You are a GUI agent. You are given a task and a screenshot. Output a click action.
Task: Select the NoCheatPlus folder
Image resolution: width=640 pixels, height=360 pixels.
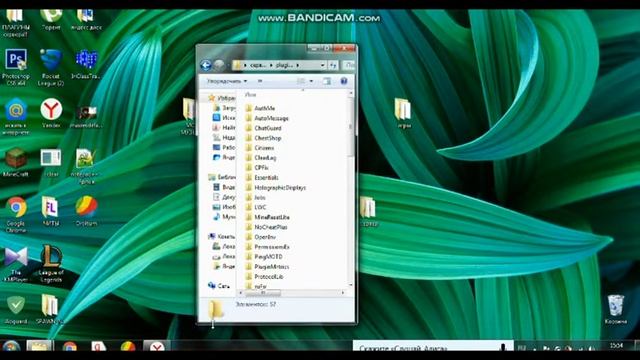point(266,227)
